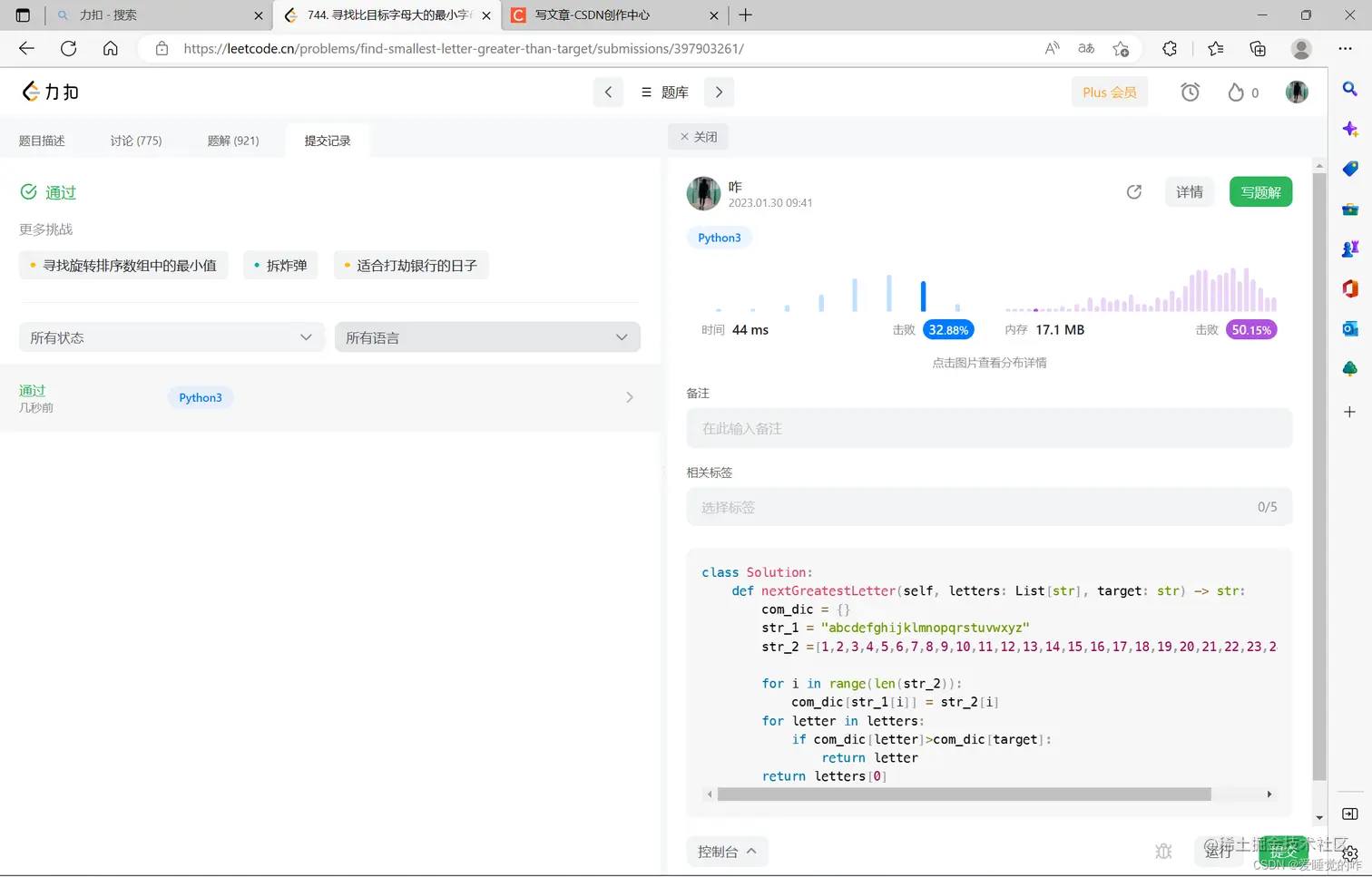Screen dimensions: 1372x877
Task: Focus the 备注 notes input field
Action: [x=989, y=428]
